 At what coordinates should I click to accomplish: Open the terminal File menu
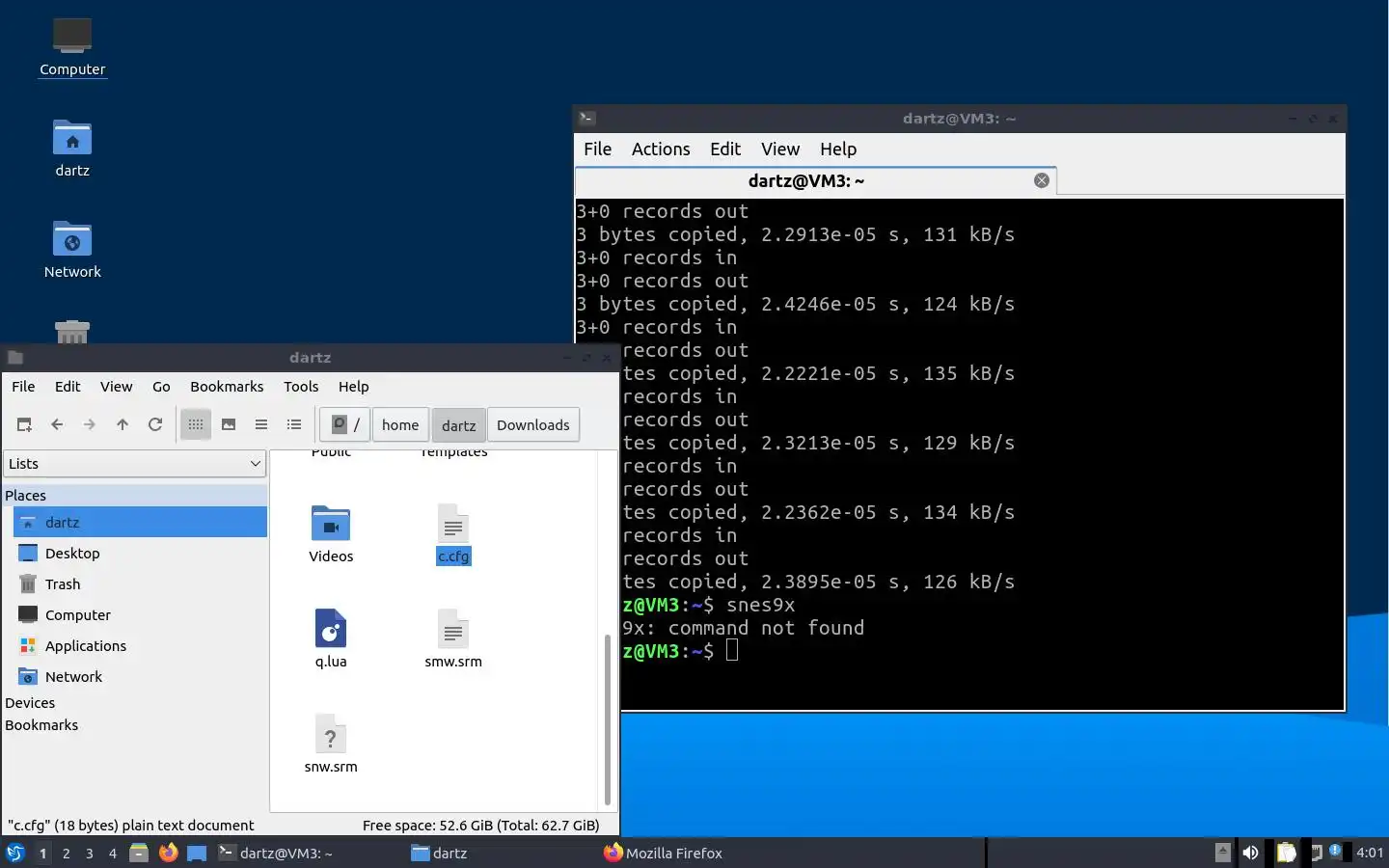point(598,149)
